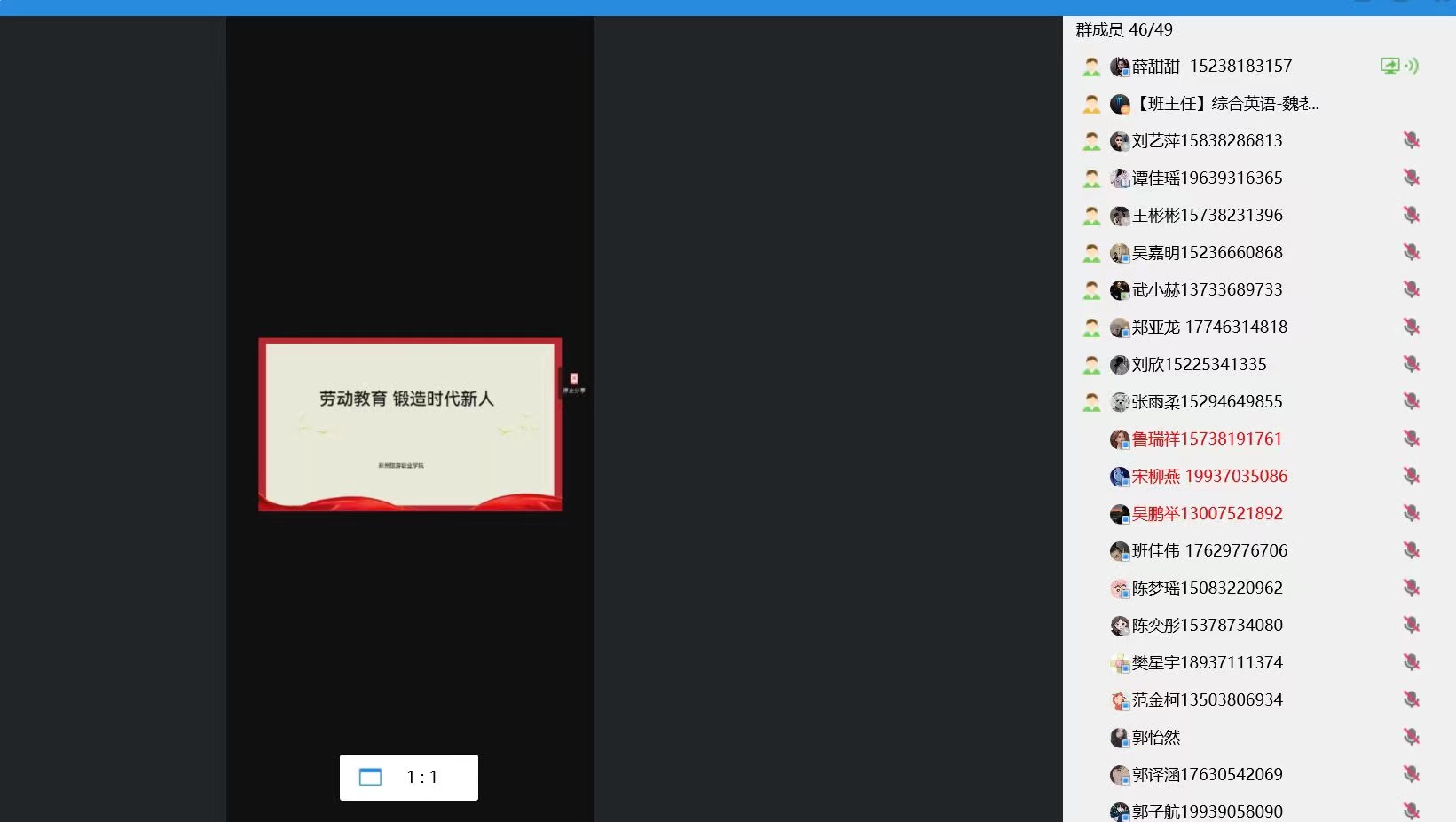Select member 班佳伟 17629776706 in list
The height and width of the screenshot is (822, 1456).
(x=1208, y=551)
